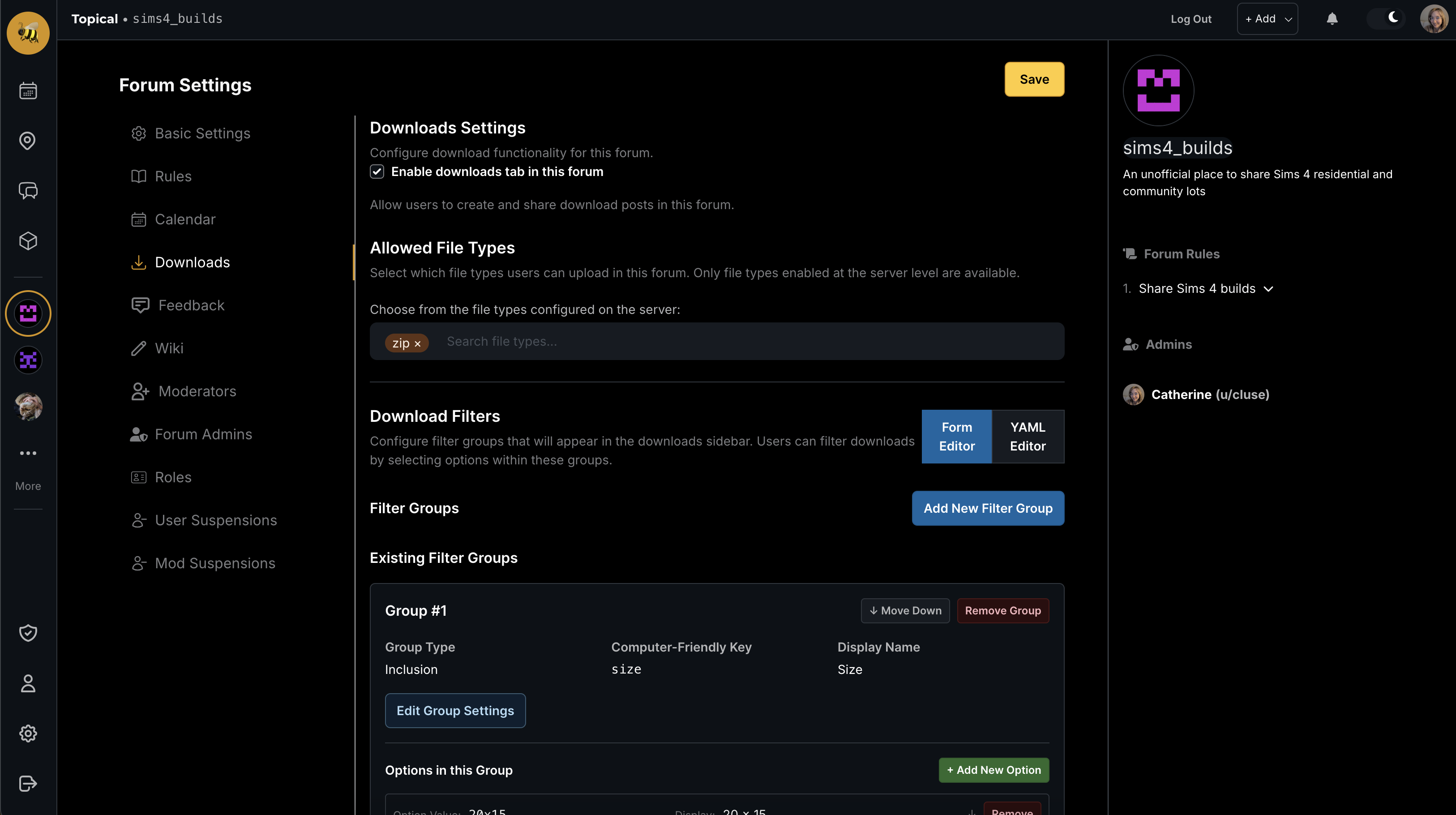Click Add New Filter Group button
This screenshot has height=815, width=1456.
[988, 508]
